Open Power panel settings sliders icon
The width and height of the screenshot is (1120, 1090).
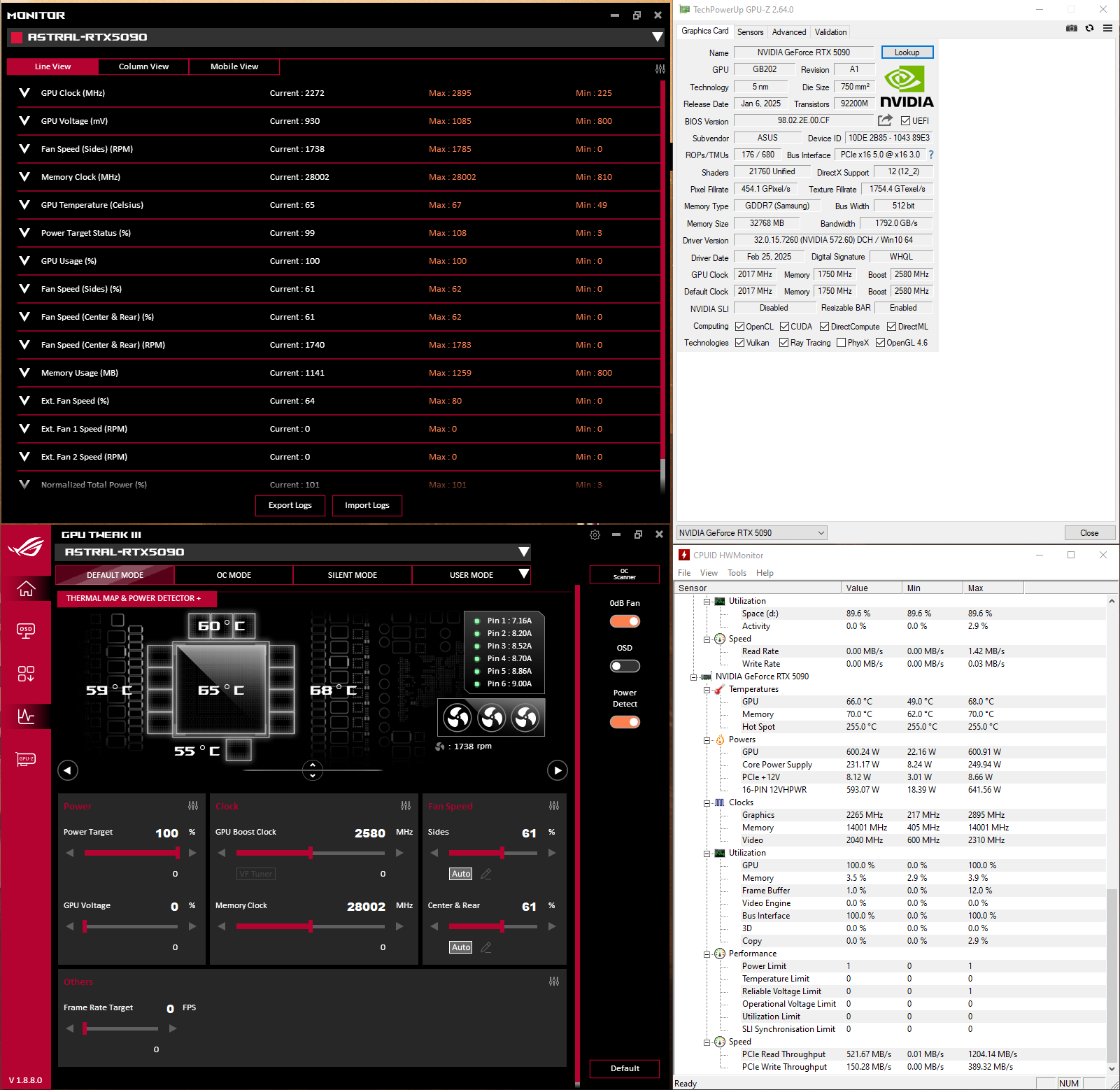(193, 806)
